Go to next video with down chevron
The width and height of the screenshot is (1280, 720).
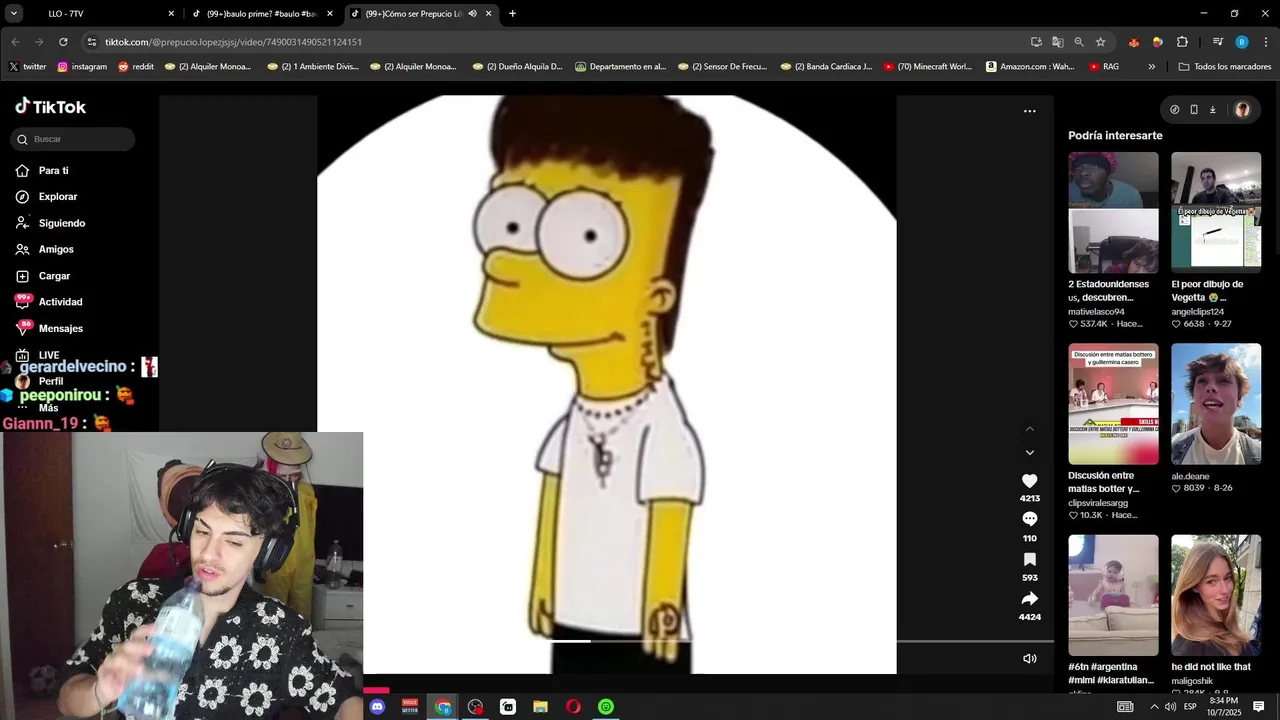click(x=1029, y=453)
